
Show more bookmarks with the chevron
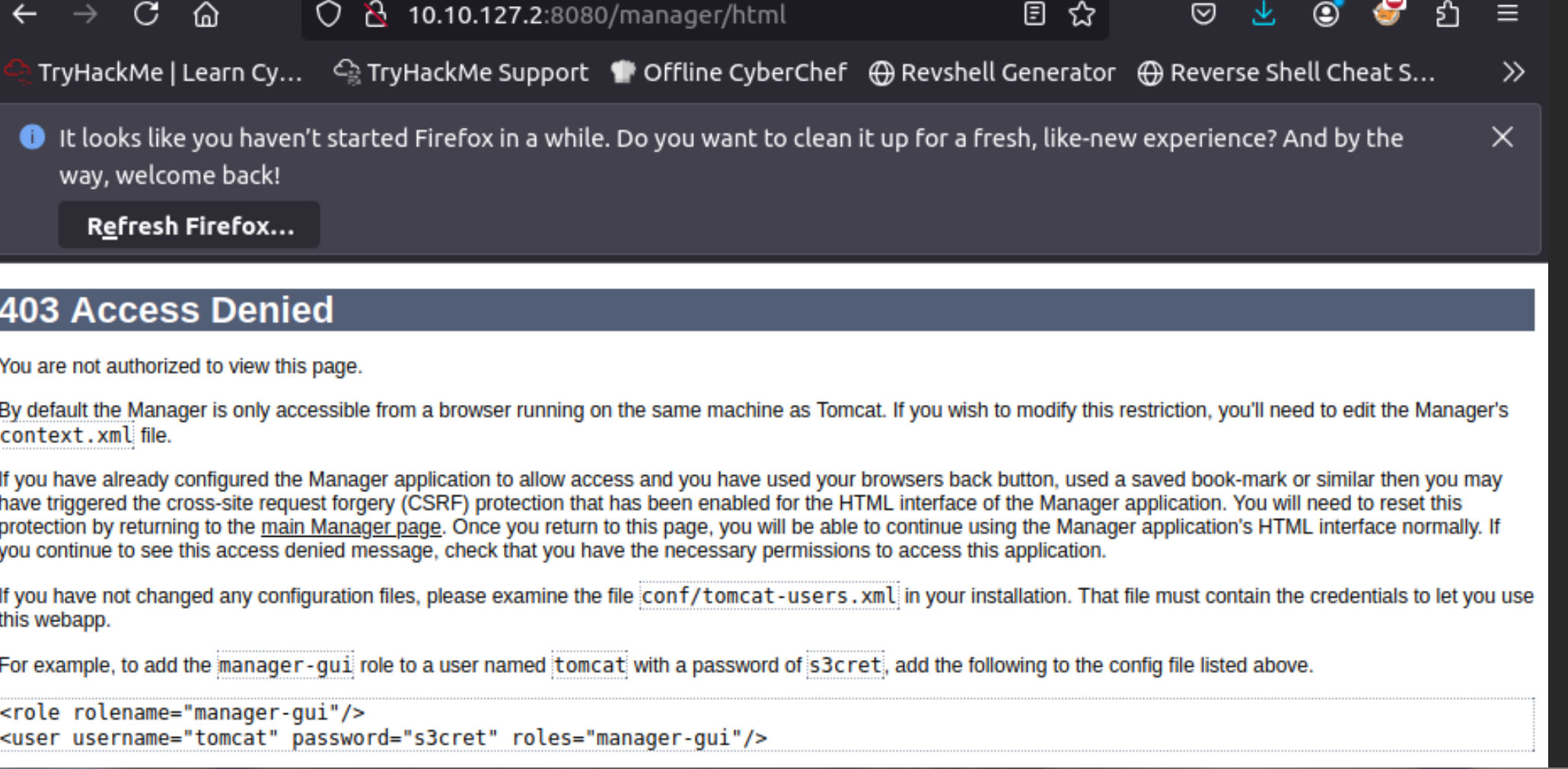click(1513, 72)
